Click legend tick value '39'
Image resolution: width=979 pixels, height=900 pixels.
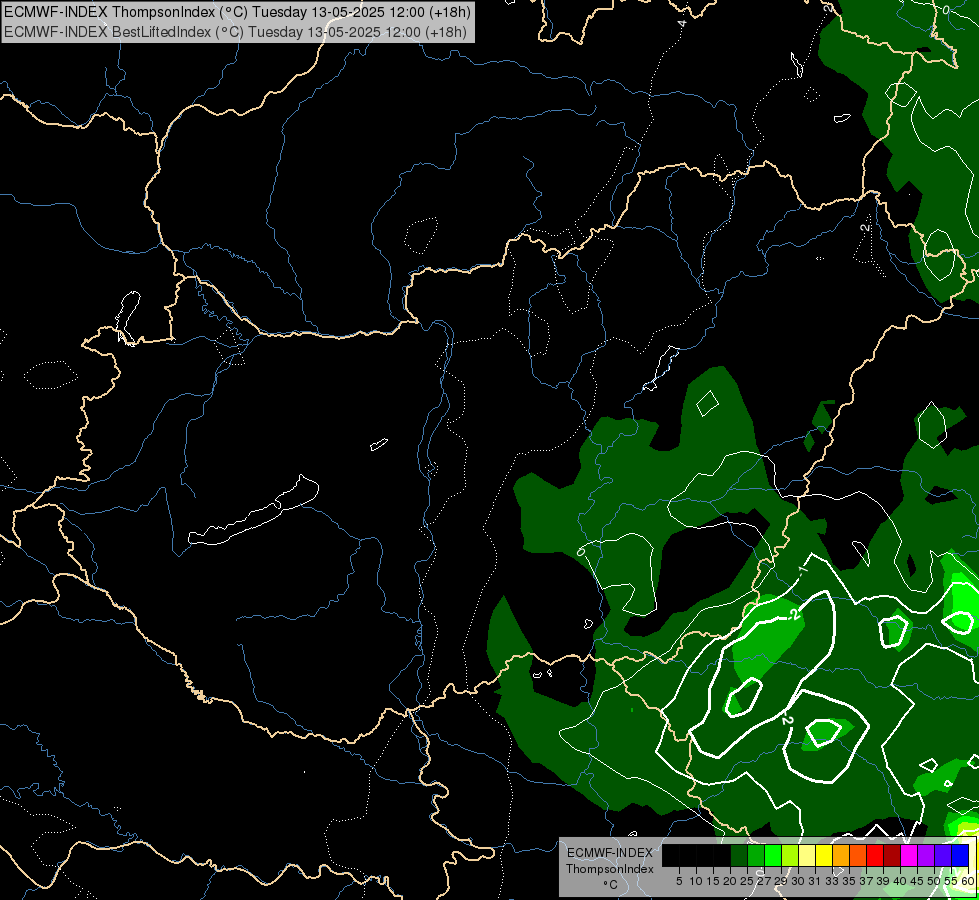[x=883, y=881]
